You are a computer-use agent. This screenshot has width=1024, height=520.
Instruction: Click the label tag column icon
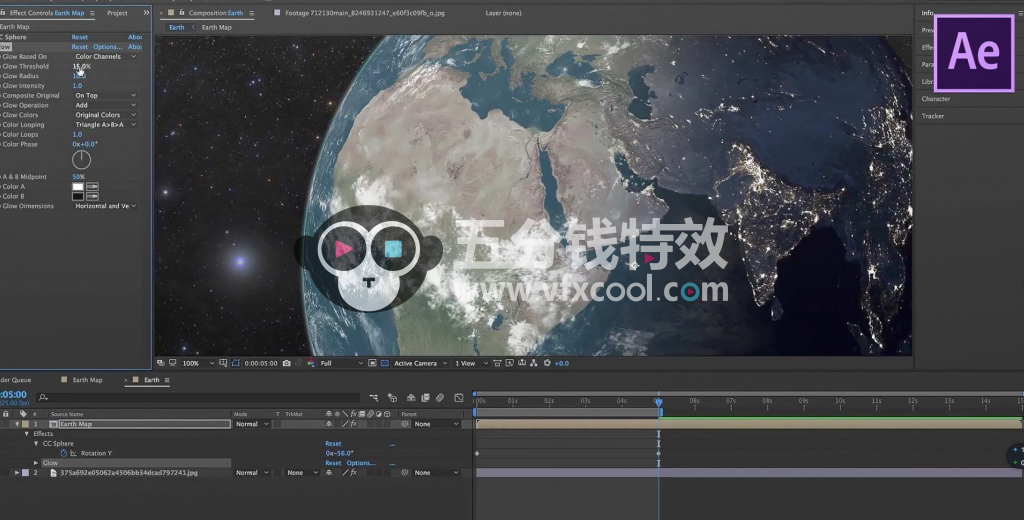pos(23,414)
